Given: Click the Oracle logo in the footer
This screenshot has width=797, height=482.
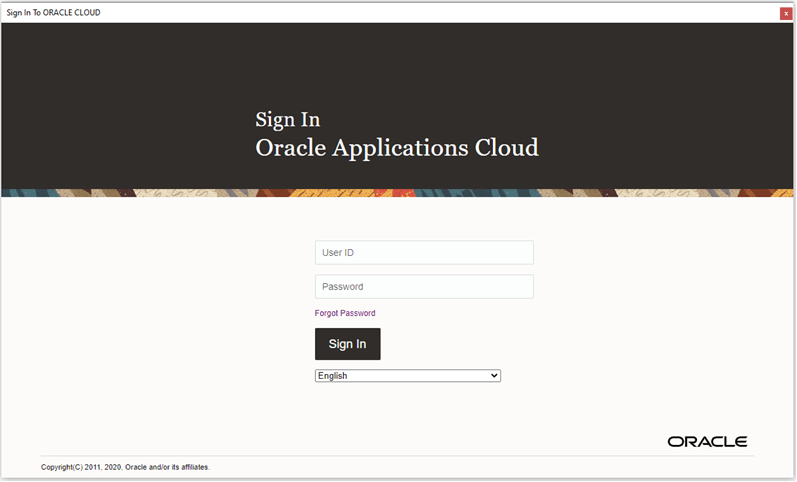Looking at the screenshot, I should click(707, 441).
